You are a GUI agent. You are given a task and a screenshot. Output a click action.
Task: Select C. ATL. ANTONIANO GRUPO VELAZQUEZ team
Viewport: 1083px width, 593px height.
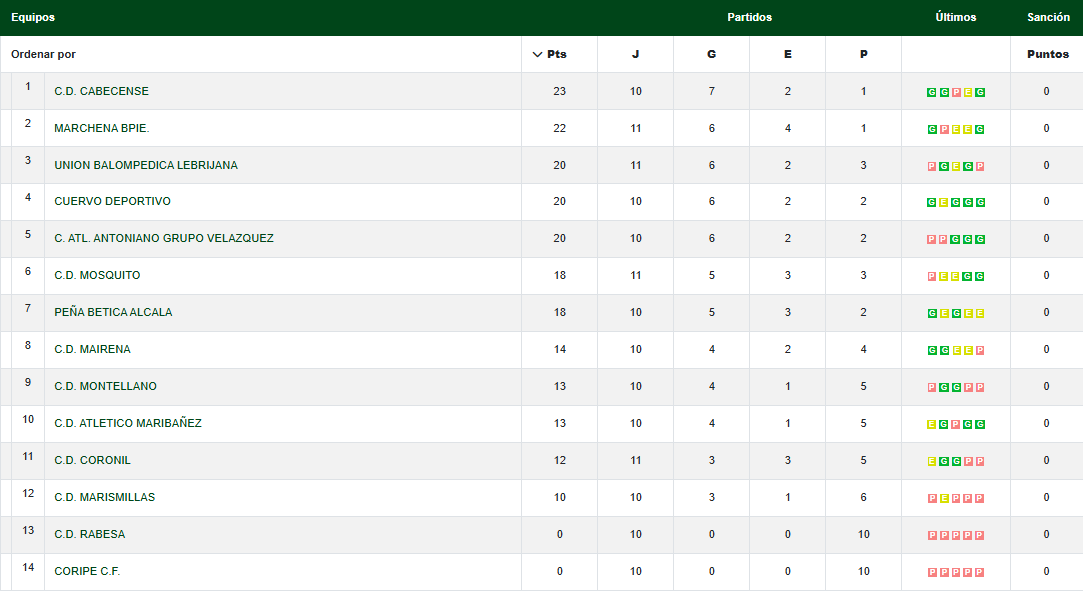click(164, 238)
